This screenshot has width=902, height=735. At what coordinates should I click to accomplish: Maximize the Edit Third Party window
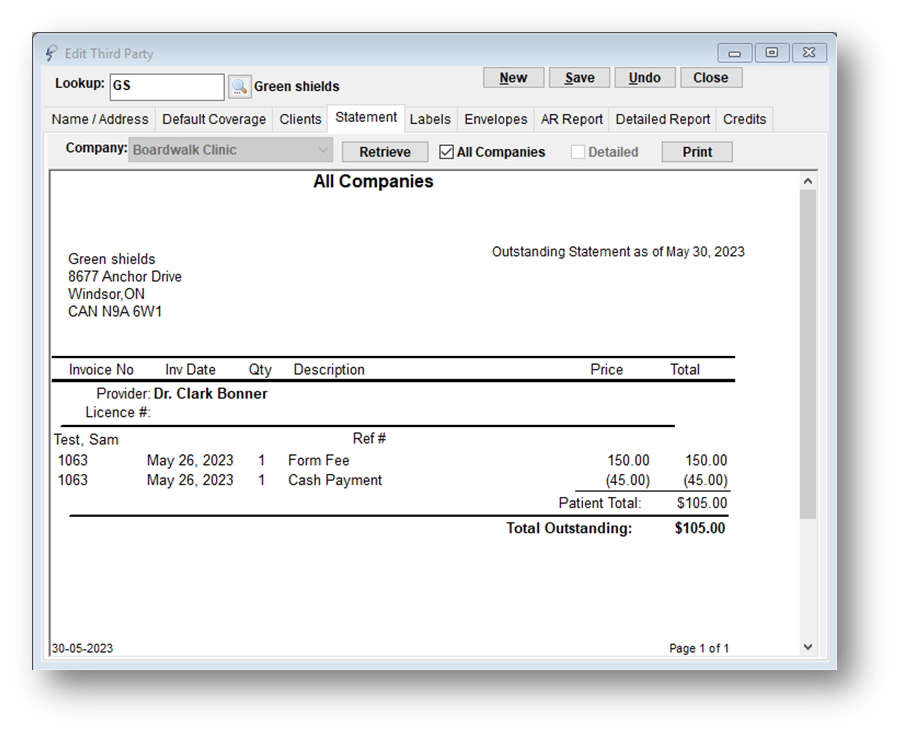pyautogui.click(x=771, y=53)
